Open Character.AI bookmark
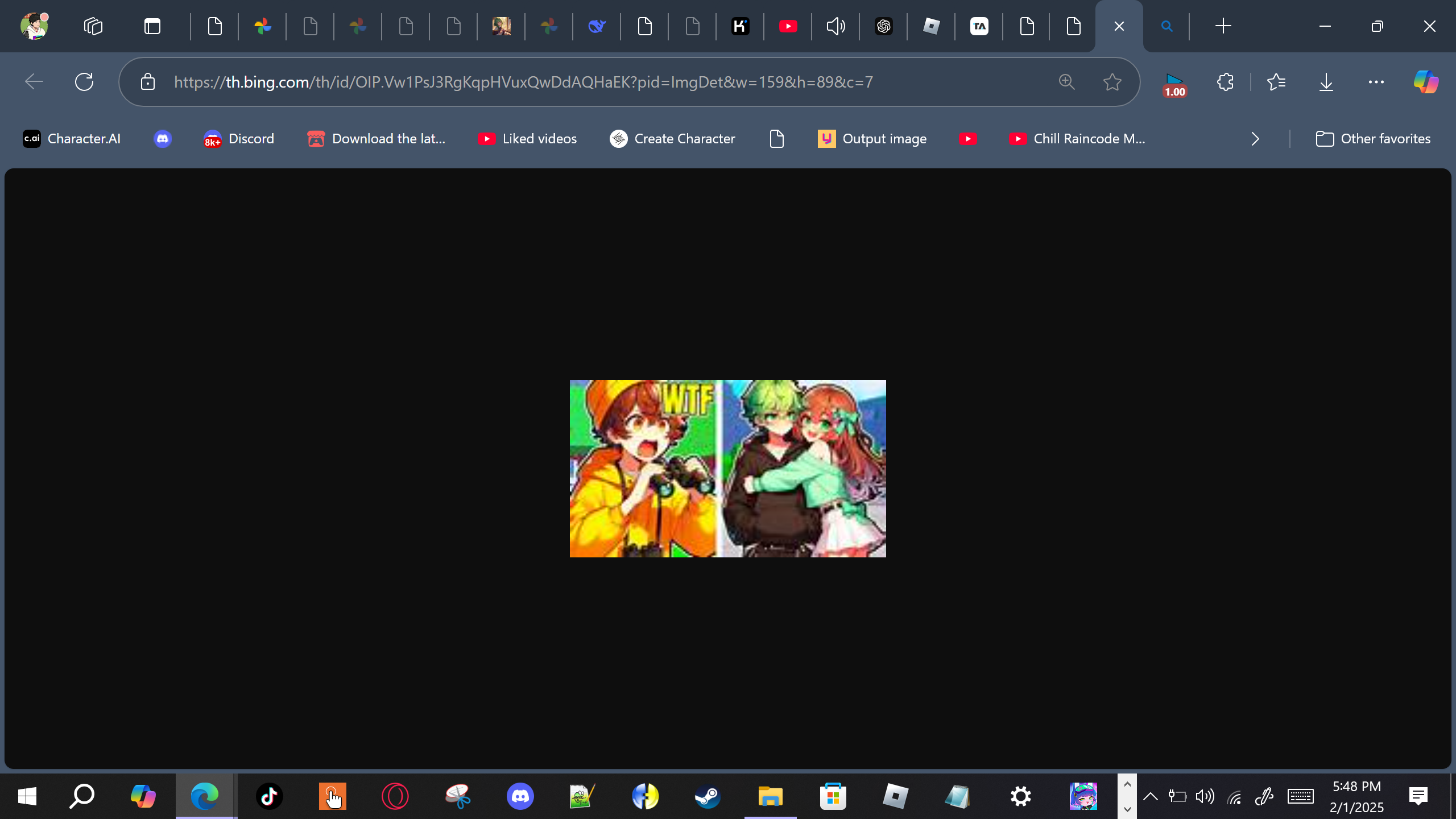 [x=72, y=139]
